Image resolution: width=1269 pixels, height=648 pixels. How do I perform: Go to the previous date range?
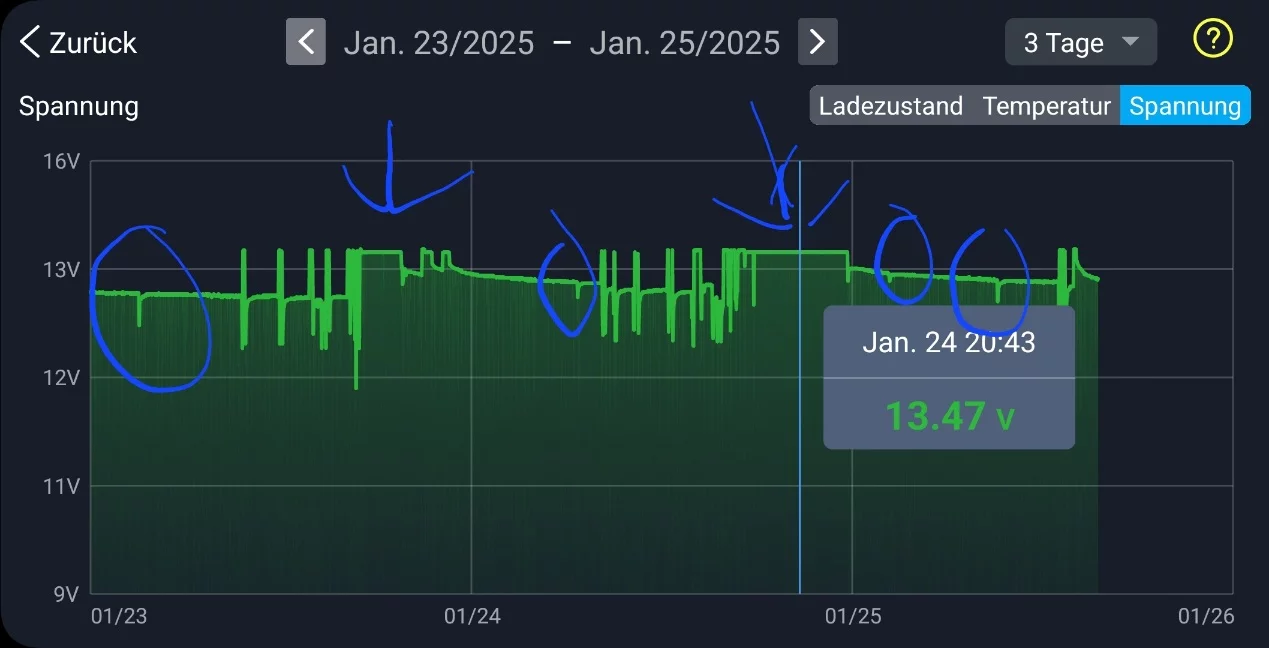tap(306, 42)
